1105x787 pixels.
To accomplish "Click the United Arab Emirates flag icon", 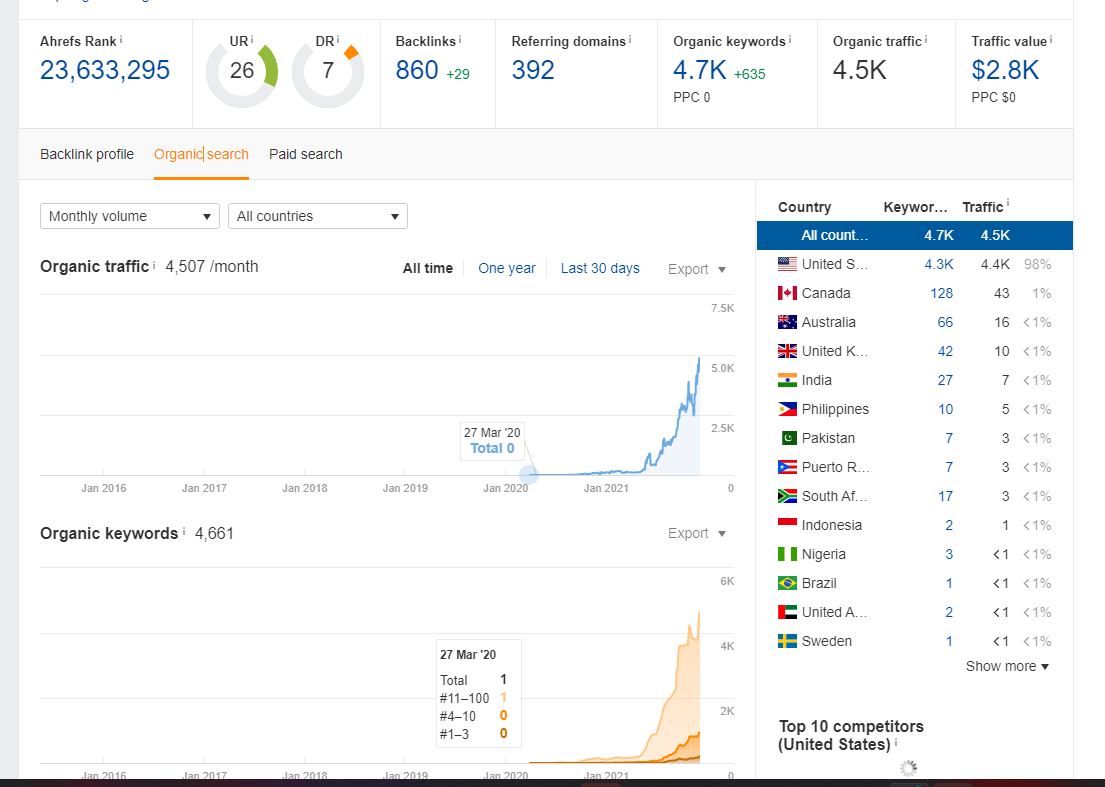I will [787, 612].
